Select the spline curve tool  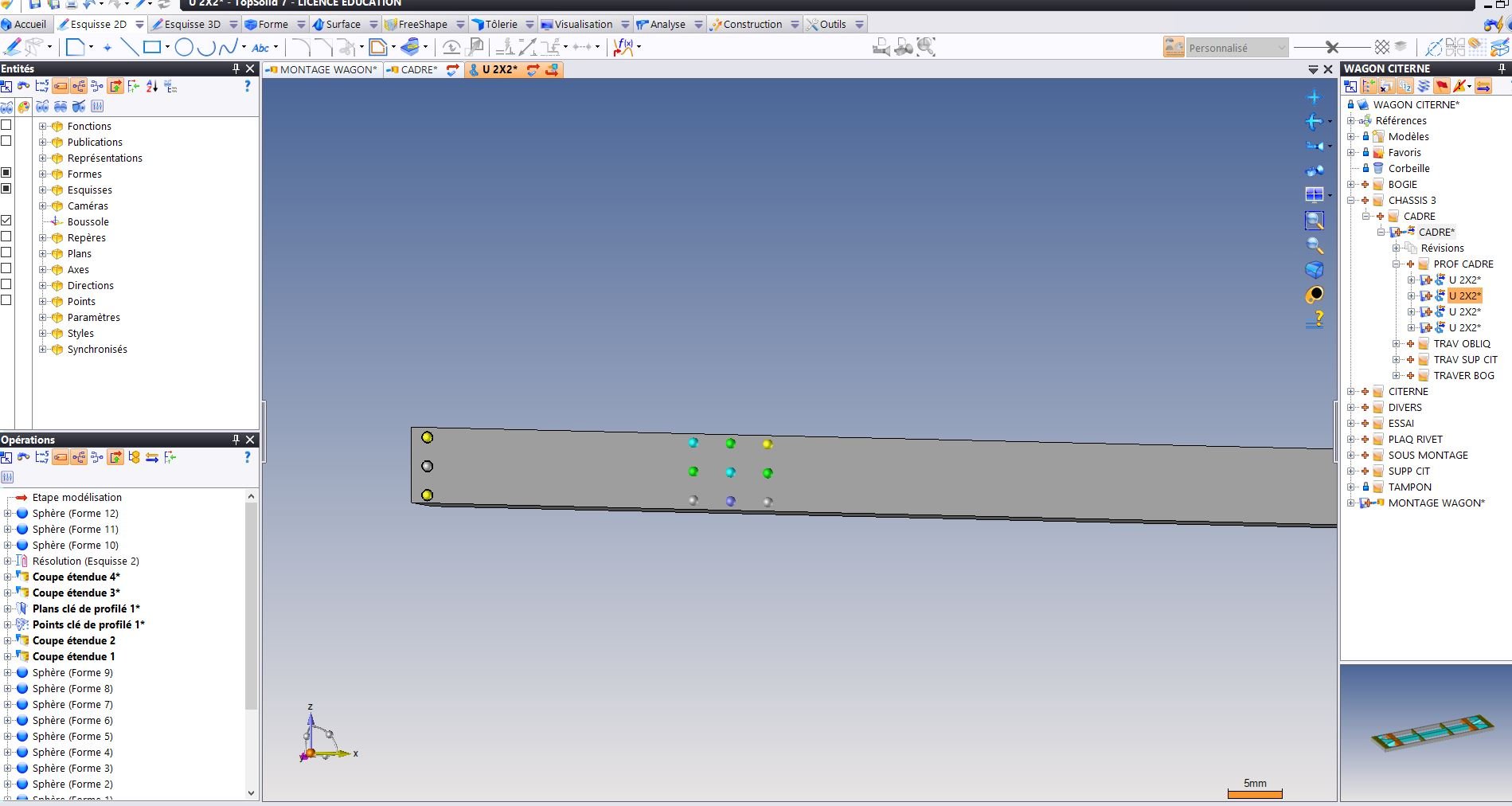coord(229,48)
